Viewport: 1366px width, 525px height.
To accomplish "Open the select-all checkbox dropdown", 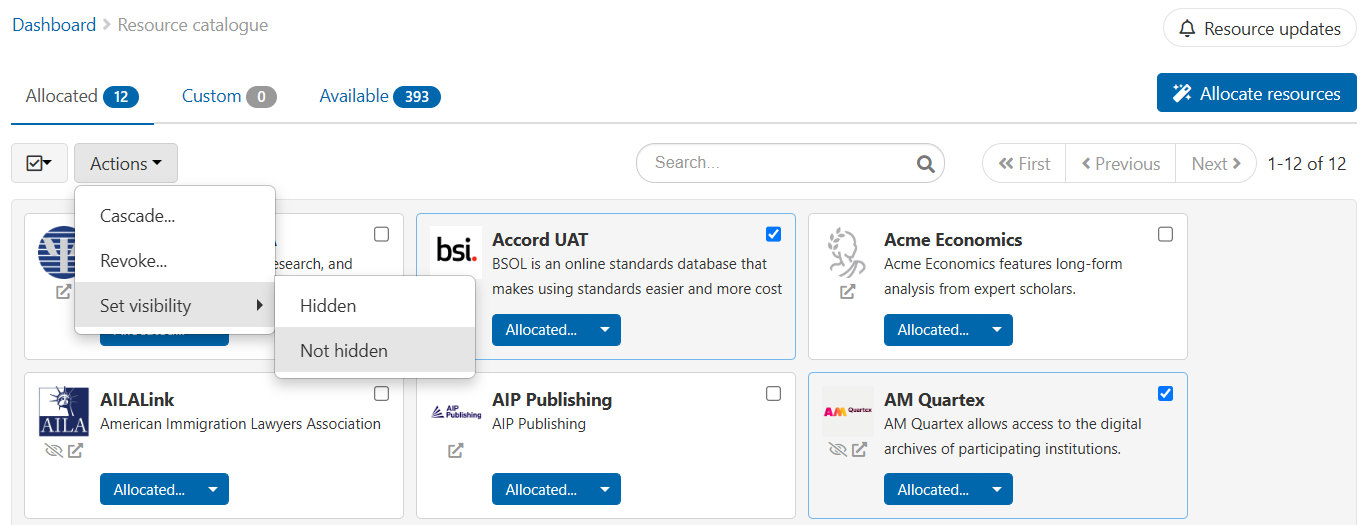I will tap(39, 163).
